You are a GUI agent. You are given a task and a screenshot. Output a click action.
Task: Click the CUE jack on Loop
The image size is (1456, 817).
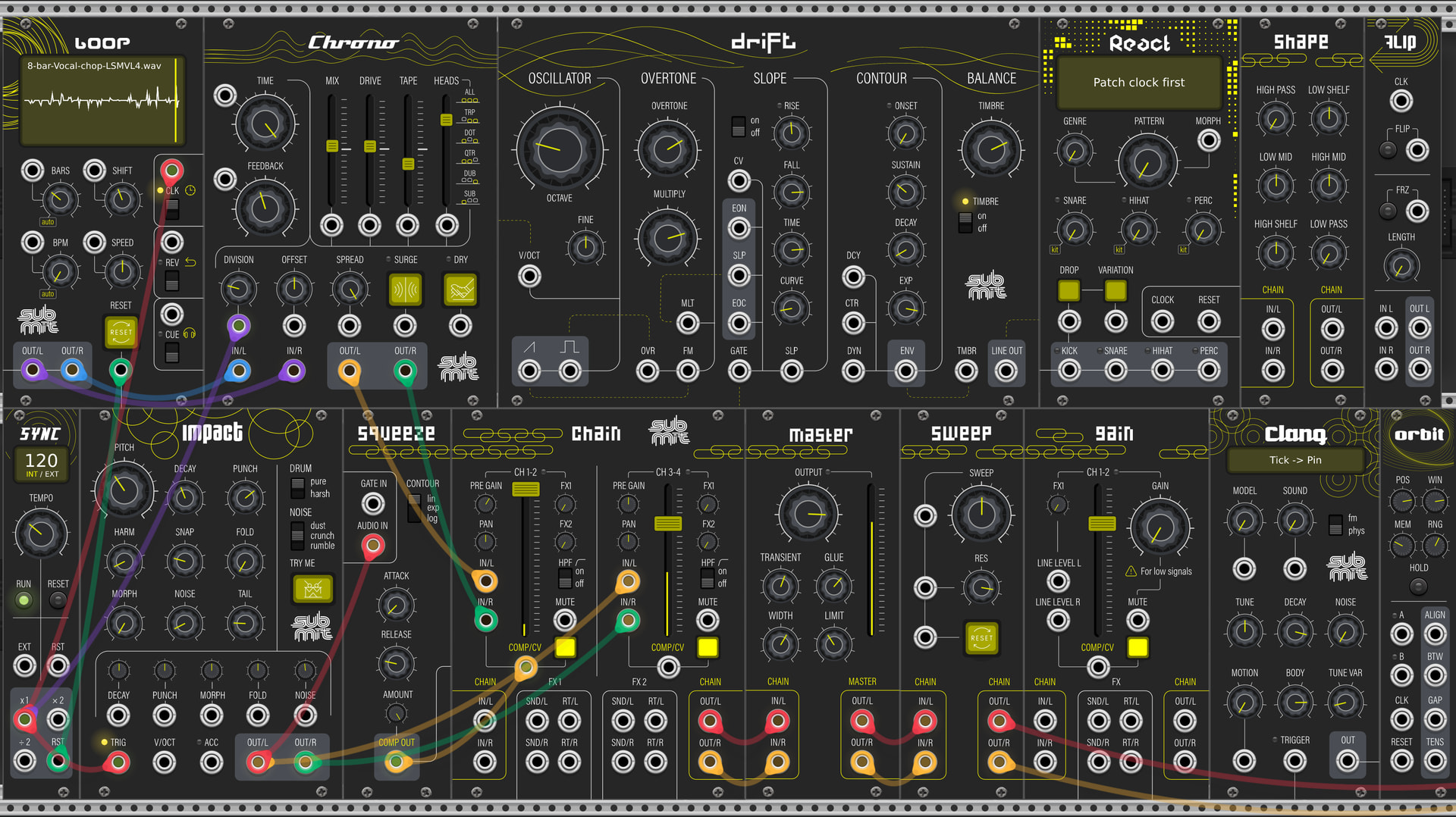click(172, 314)
